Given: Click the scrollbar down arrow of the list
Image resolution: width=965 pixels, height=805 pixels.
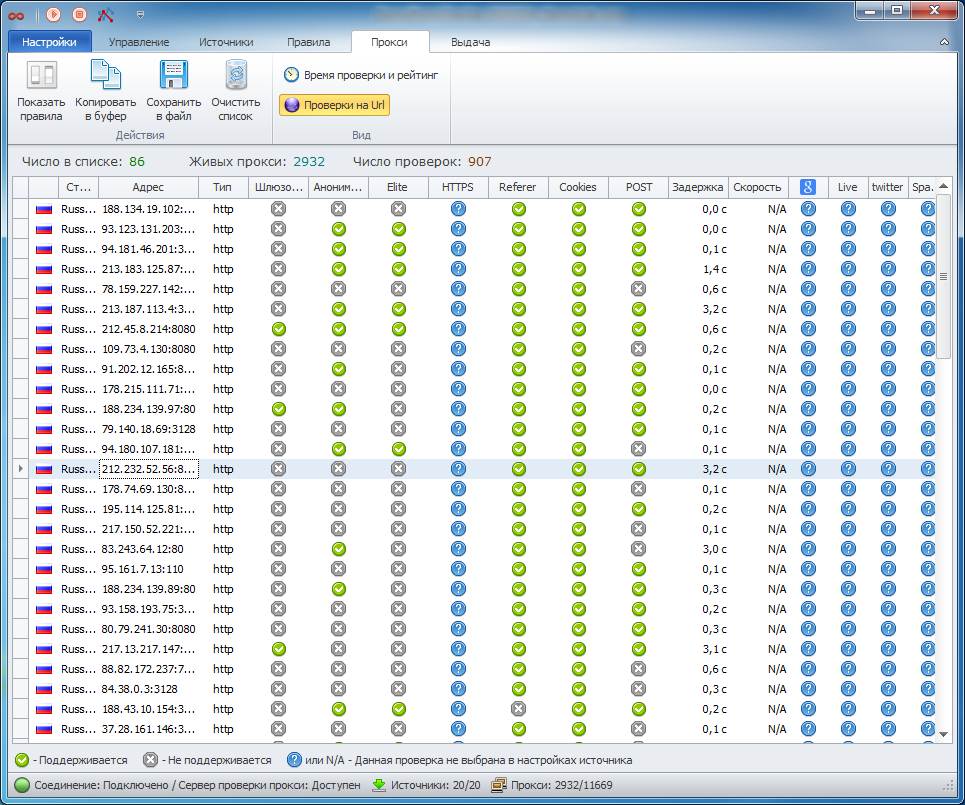Looking at the screenshot, I should coord(943,734).
